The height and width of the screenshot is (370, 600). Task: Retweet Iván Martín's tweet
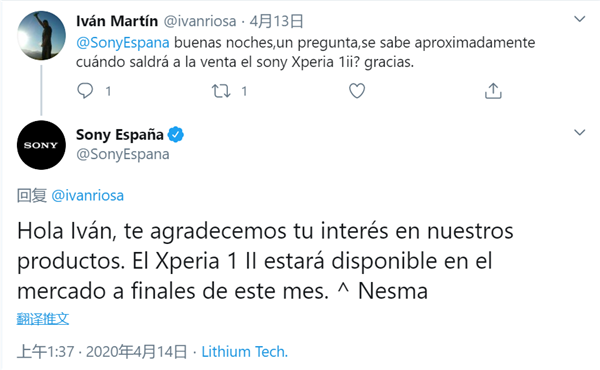(x=221, y=91)
